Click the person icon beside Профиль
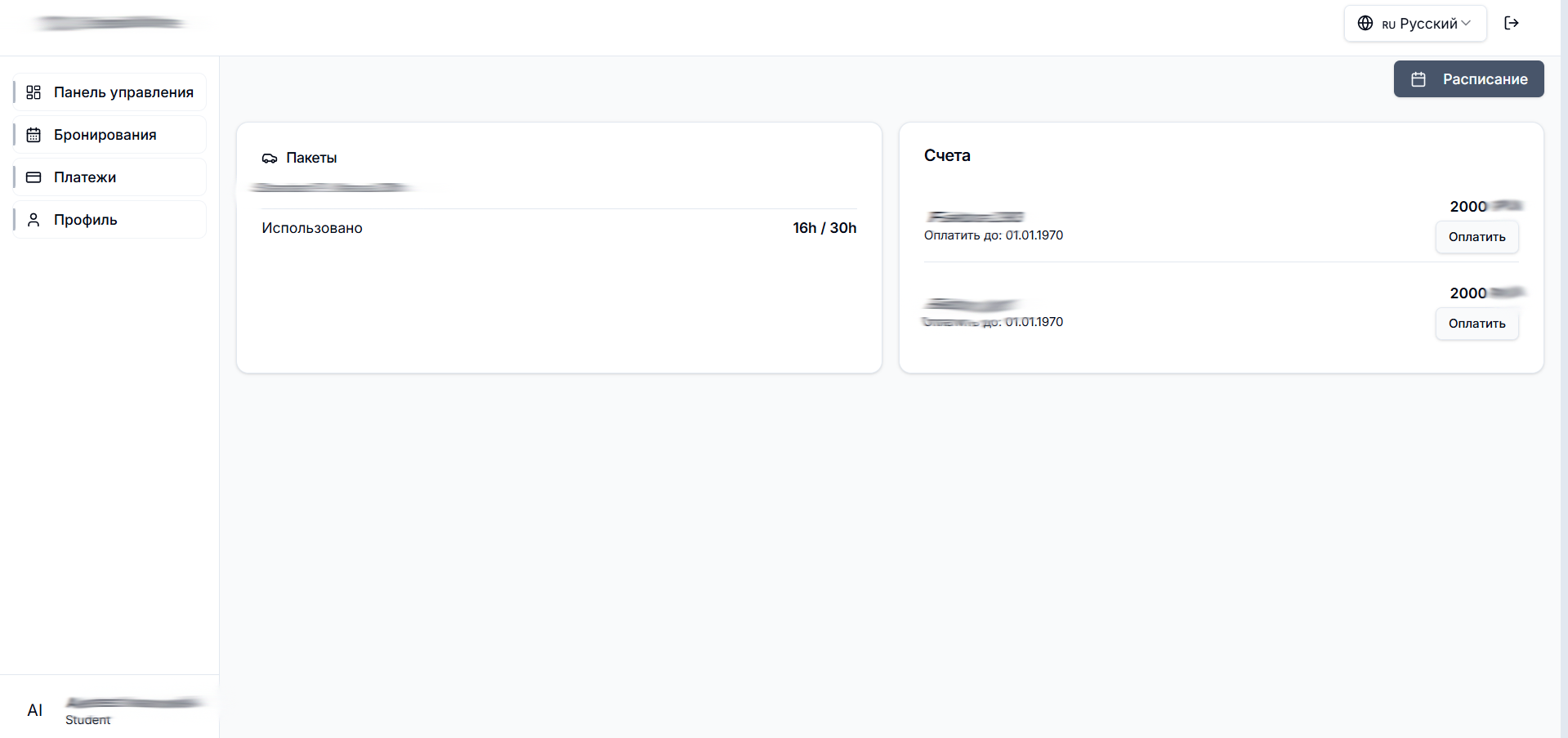Viewport: 1568px width, 738px height. click(34, 220)
